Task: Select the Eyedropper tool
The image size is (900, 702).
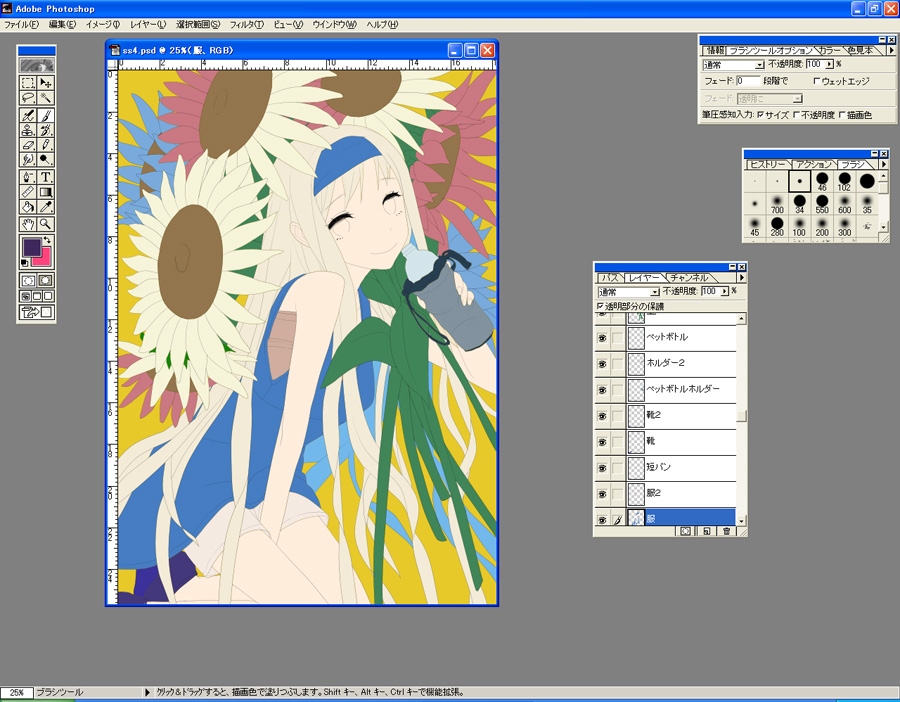Action: 45,207
